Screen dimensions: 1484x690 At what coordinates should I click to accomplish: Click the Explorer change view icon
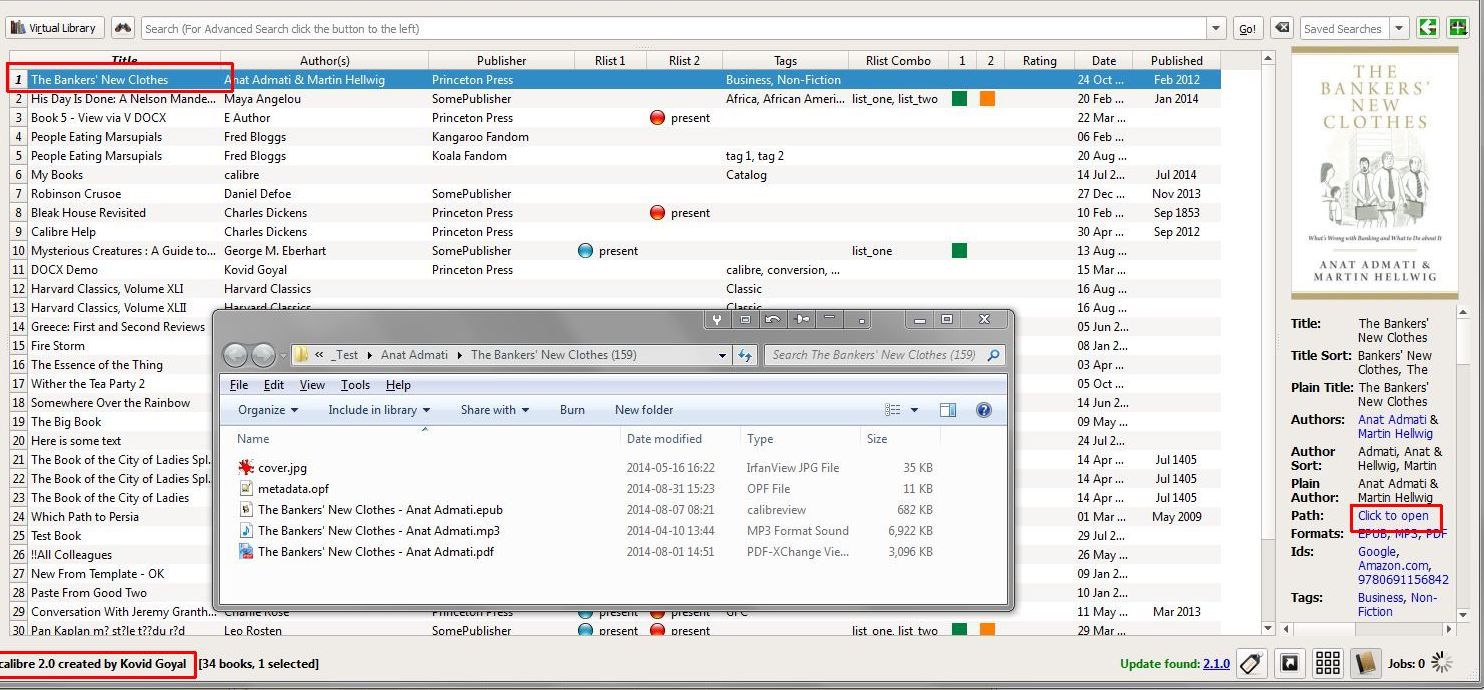click(x=893, y=410)
